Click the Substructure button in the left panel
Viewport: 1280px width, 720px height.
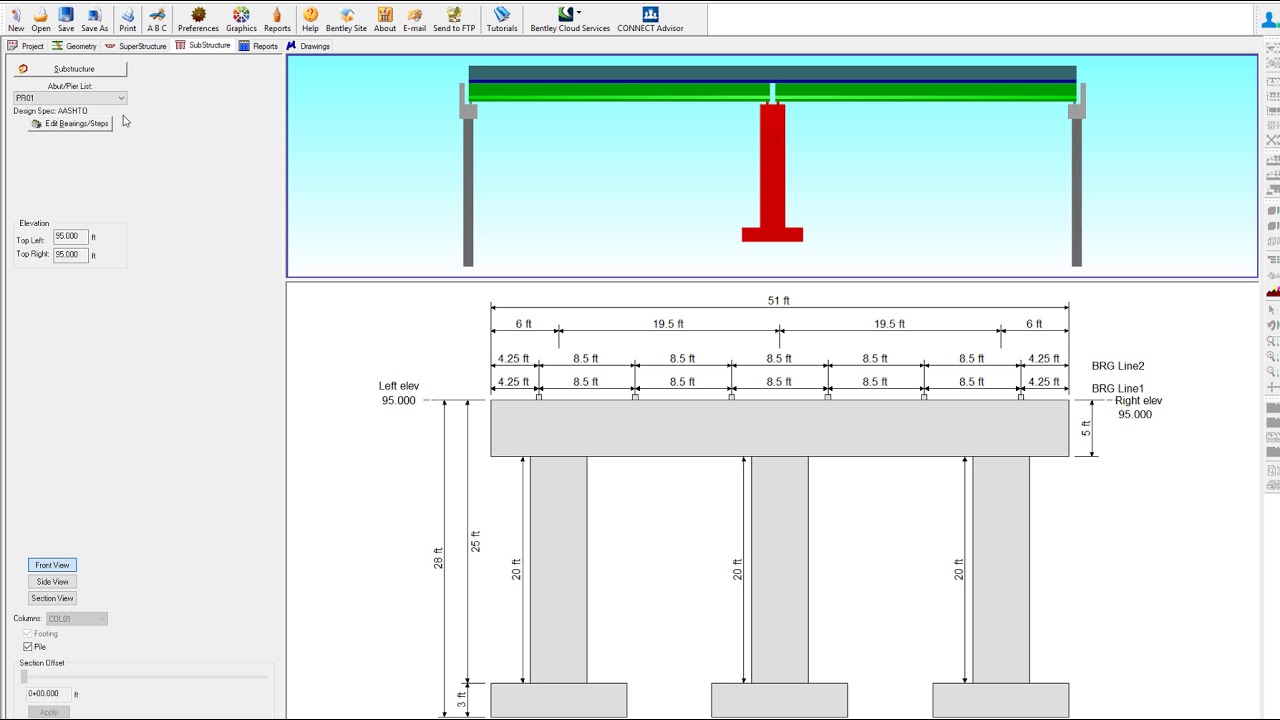70,69
